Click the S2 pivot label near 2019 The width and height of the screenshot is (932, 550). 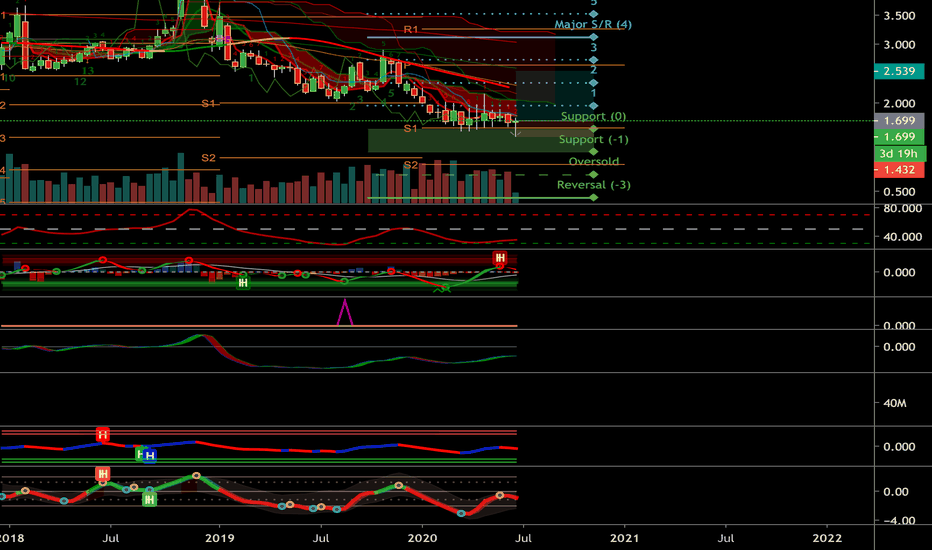pyautogui.click(x=208, y=158)
